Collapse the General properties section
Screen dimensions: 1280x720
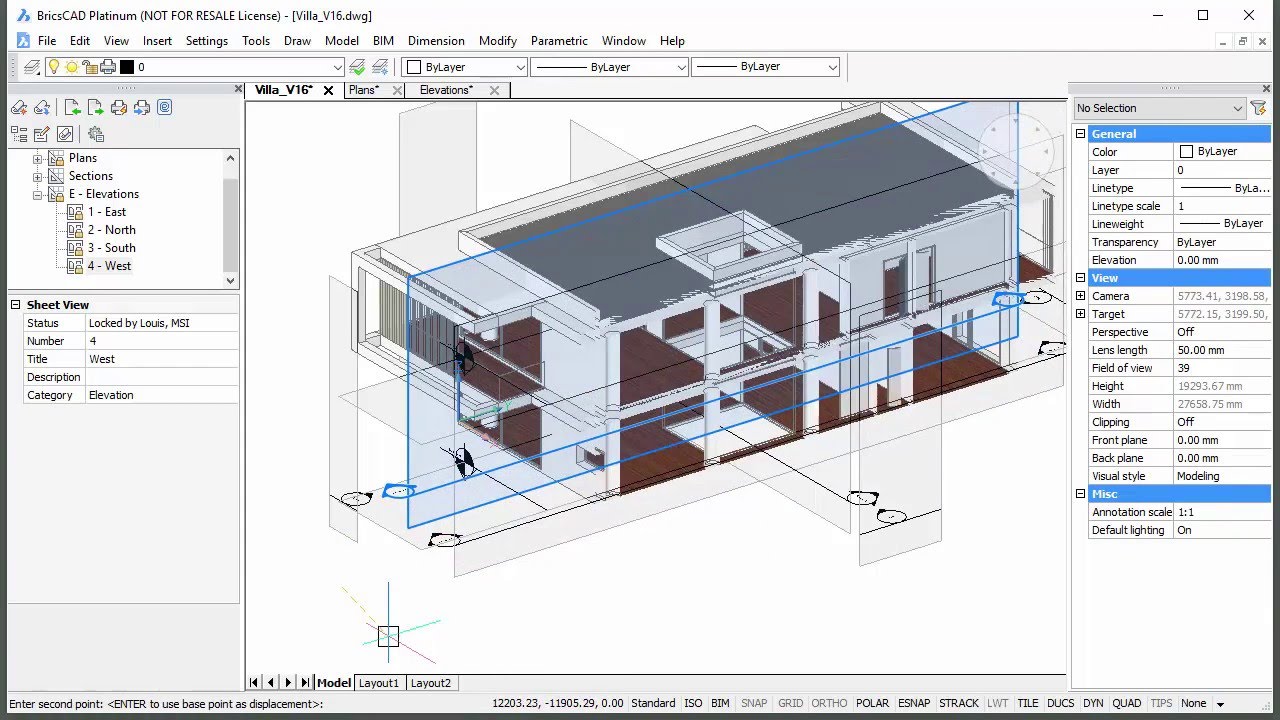[x=1080, y=134]
